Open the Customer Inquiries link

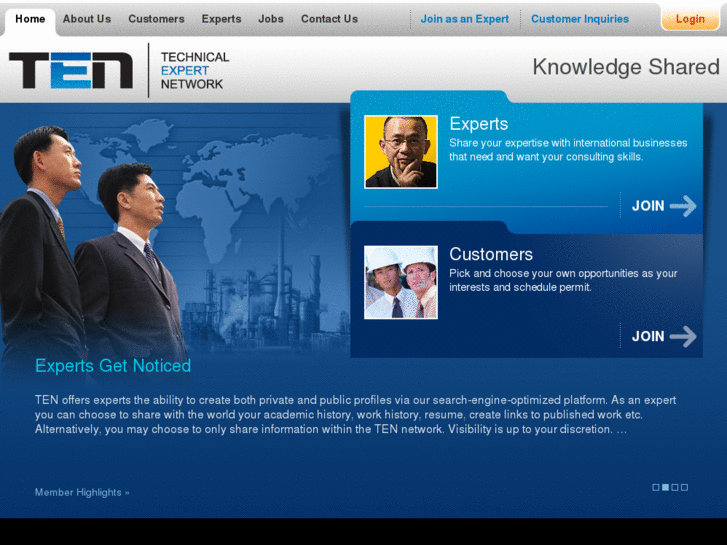coord(580,19)
